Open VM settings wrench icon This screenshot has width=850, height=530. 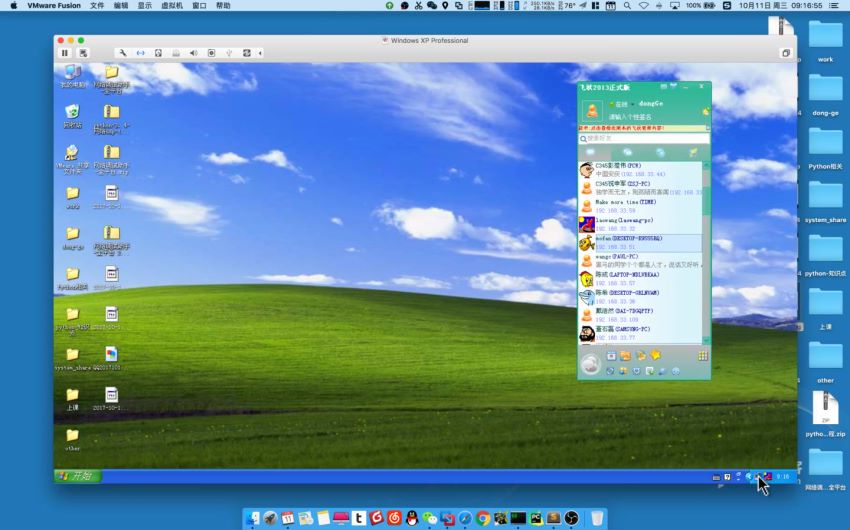(123, 53)
